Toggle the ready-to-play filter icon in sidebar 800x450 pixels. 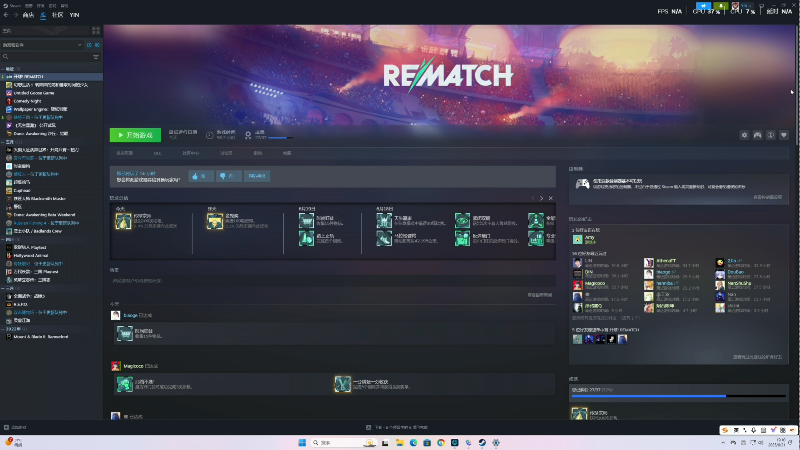[97, 45]
